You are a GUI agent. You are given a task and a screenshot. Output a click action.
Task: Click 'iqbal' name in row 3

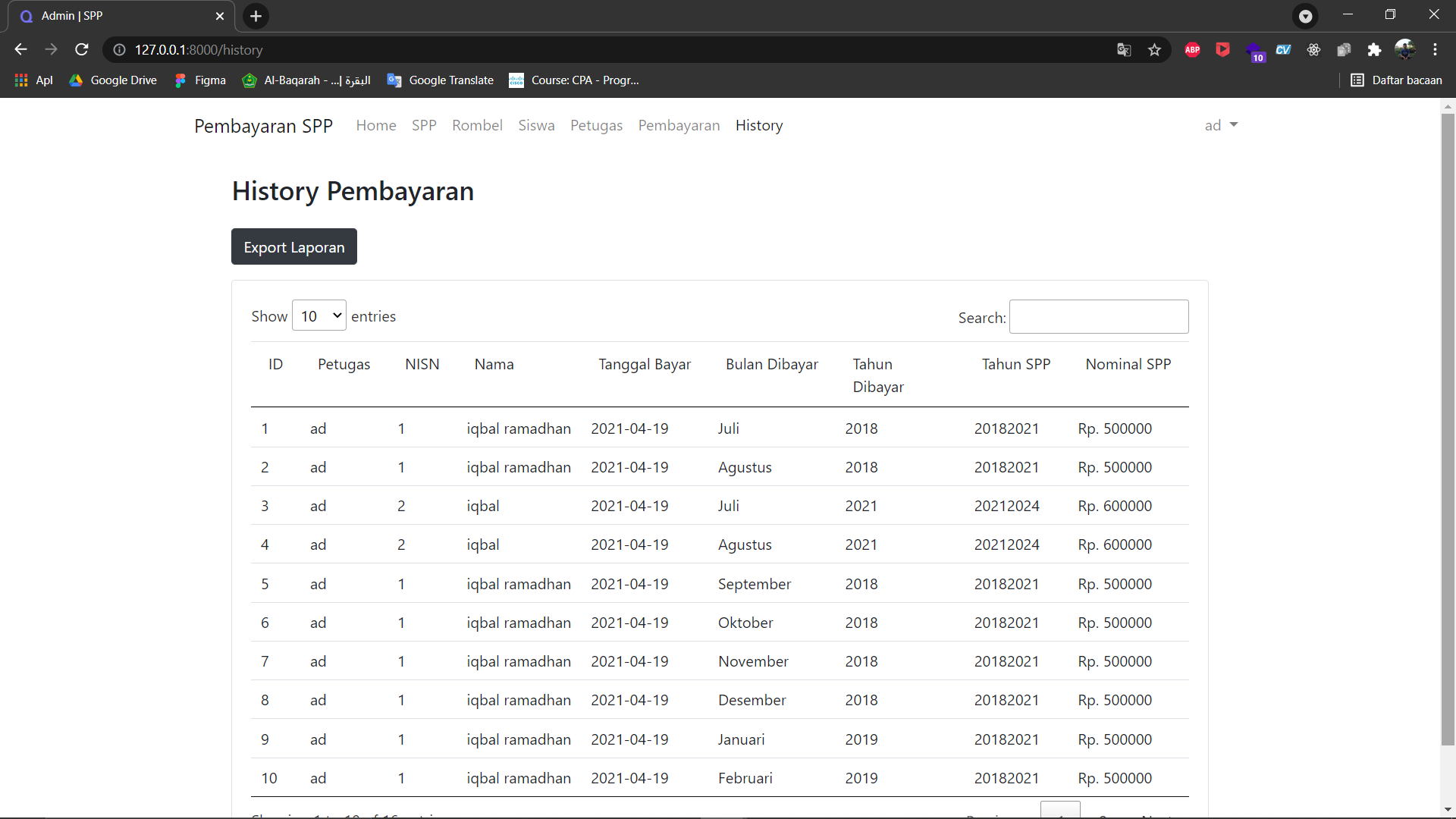click(483, 506)
